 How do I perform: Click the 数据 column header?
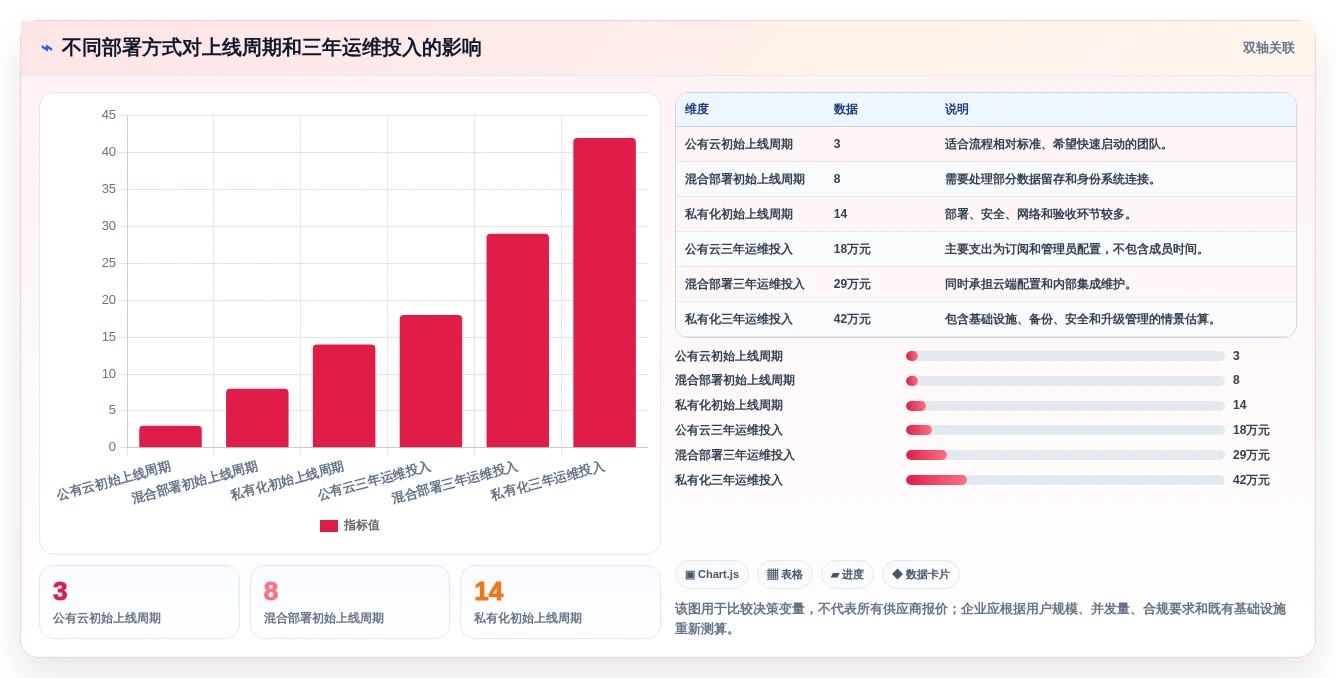click(845, 110)
